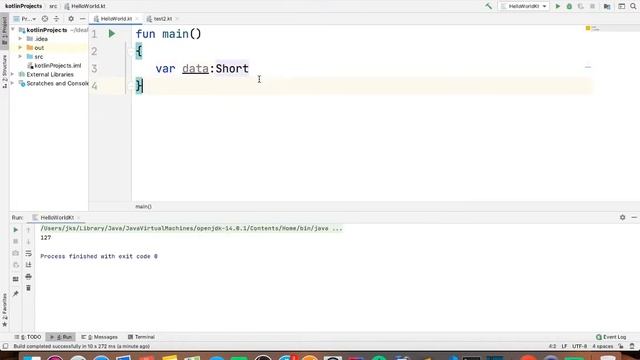Image resolution: width=640 pixels, height=360 pixels.
Task: Run HelloWorldKt with the toolbar play button
Action: coord(558,6)
